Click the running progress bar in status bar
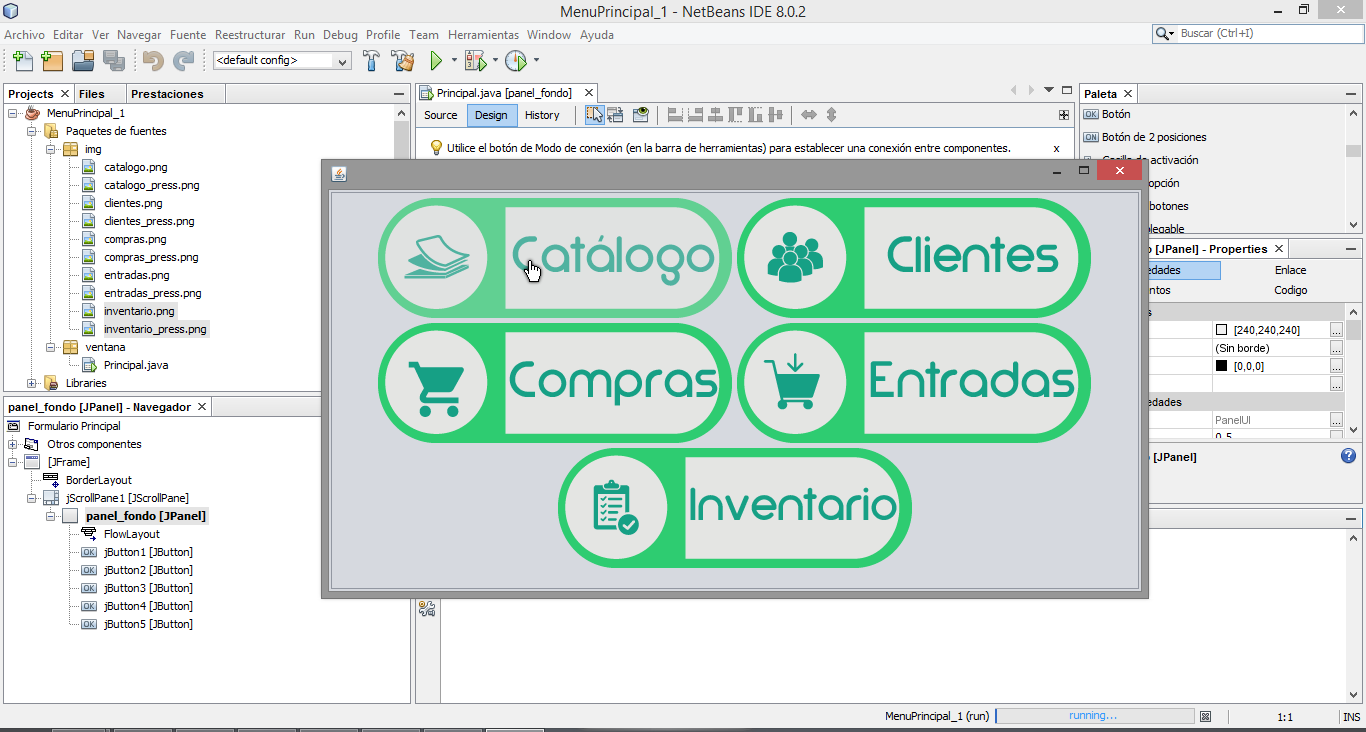 point(1095,716)
